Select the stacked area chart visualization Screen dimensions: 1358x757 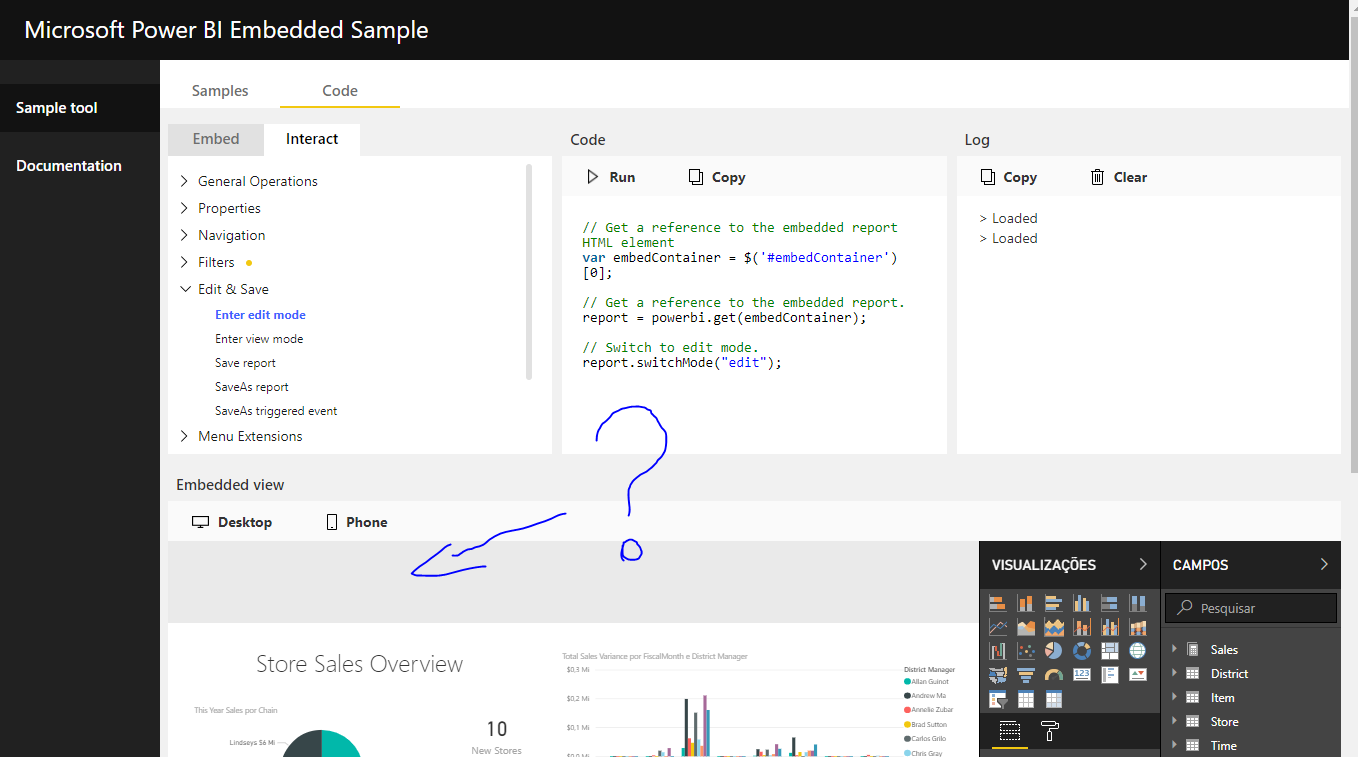pyautogui.click(x=1054, y=627)
